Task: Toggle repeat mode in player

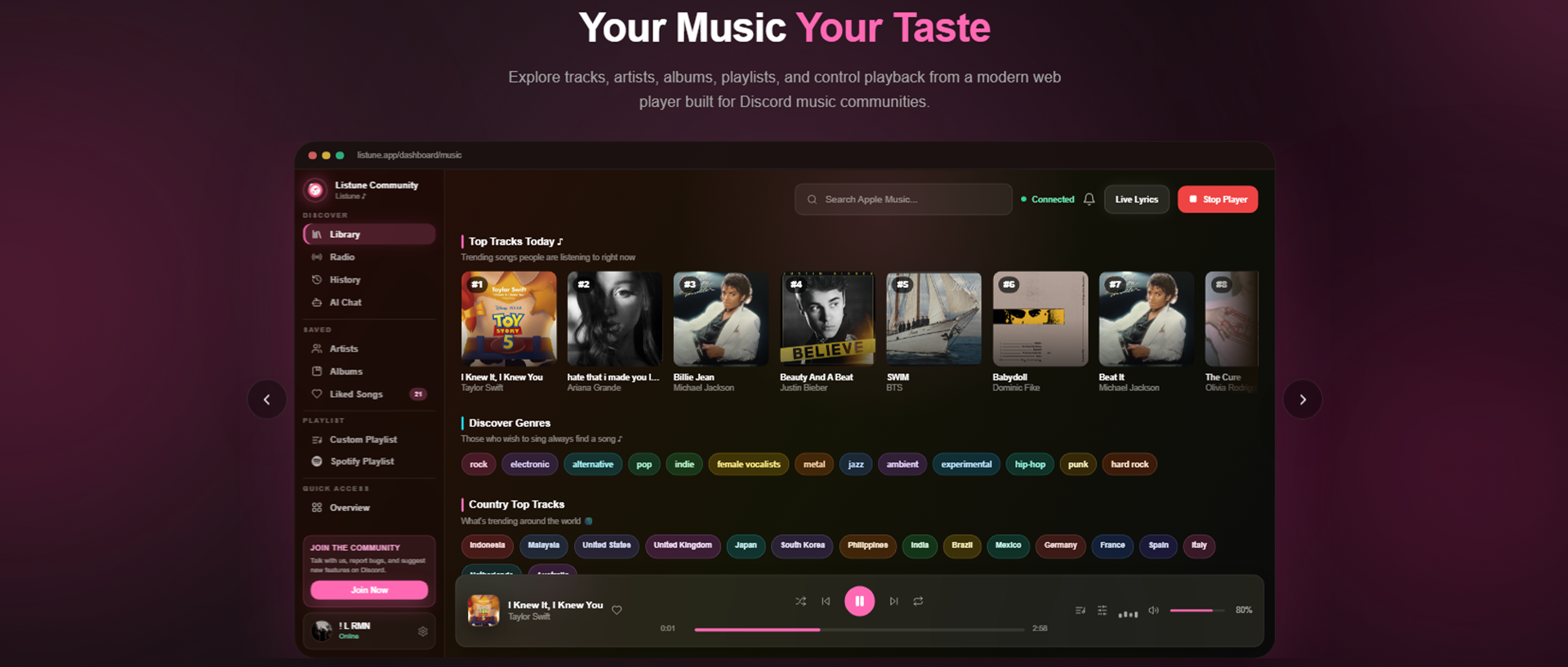Action: [918, 602]
